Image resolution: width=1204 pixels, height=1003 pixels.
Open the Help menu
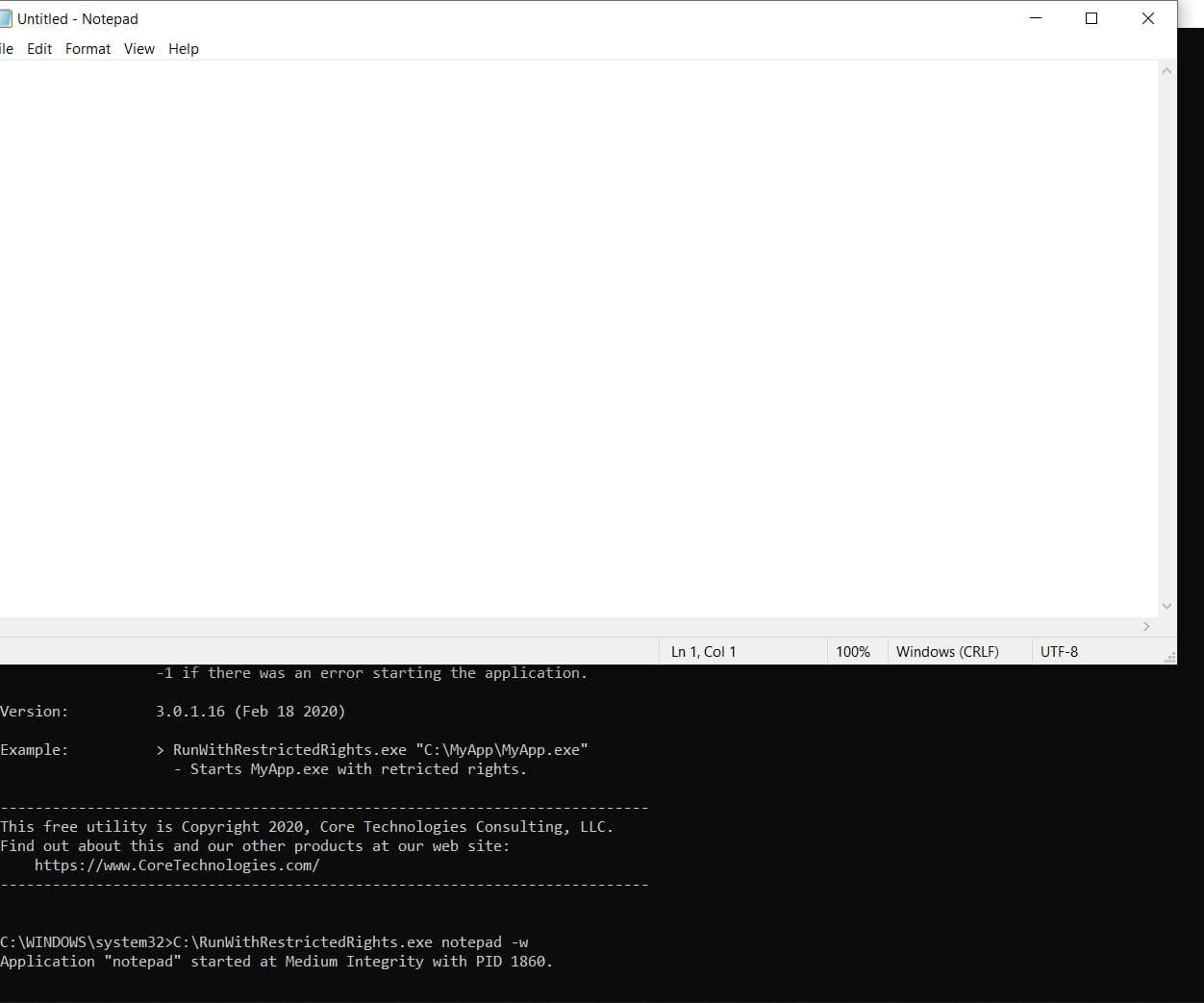click(x=183, y=48)
